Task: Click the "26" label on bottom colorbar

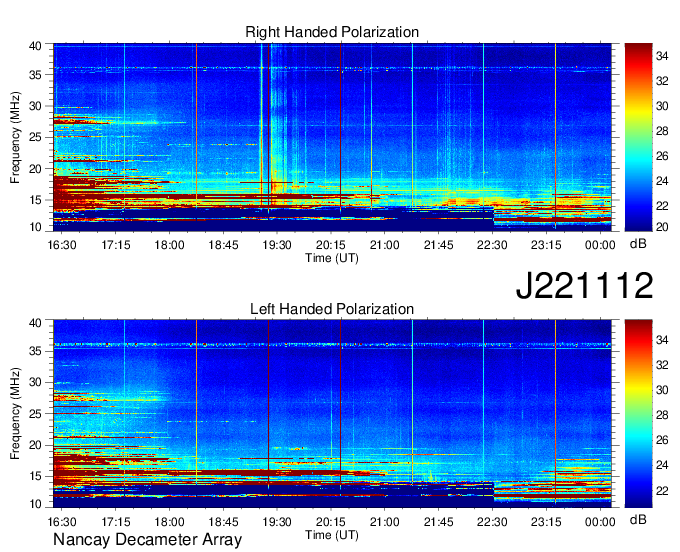Action: (x=662, y=440)
